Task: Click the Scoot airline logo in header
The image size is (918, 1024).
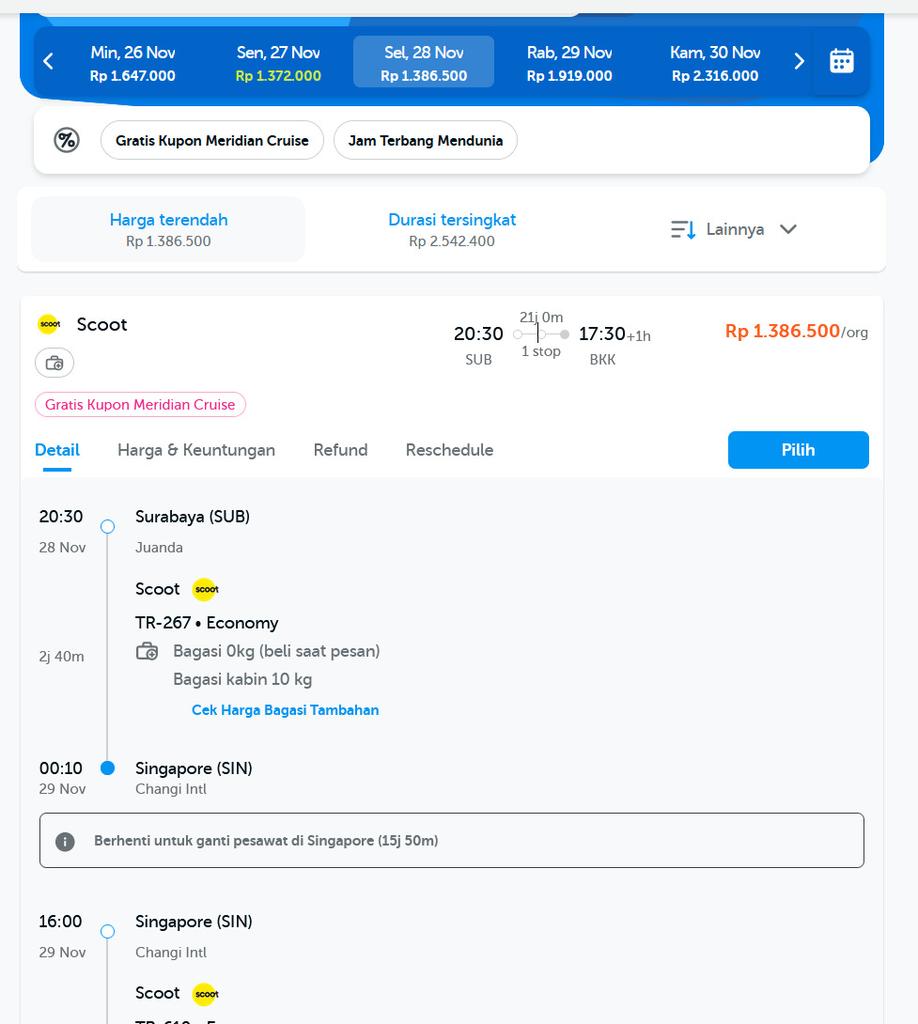Action: (50, 324)
